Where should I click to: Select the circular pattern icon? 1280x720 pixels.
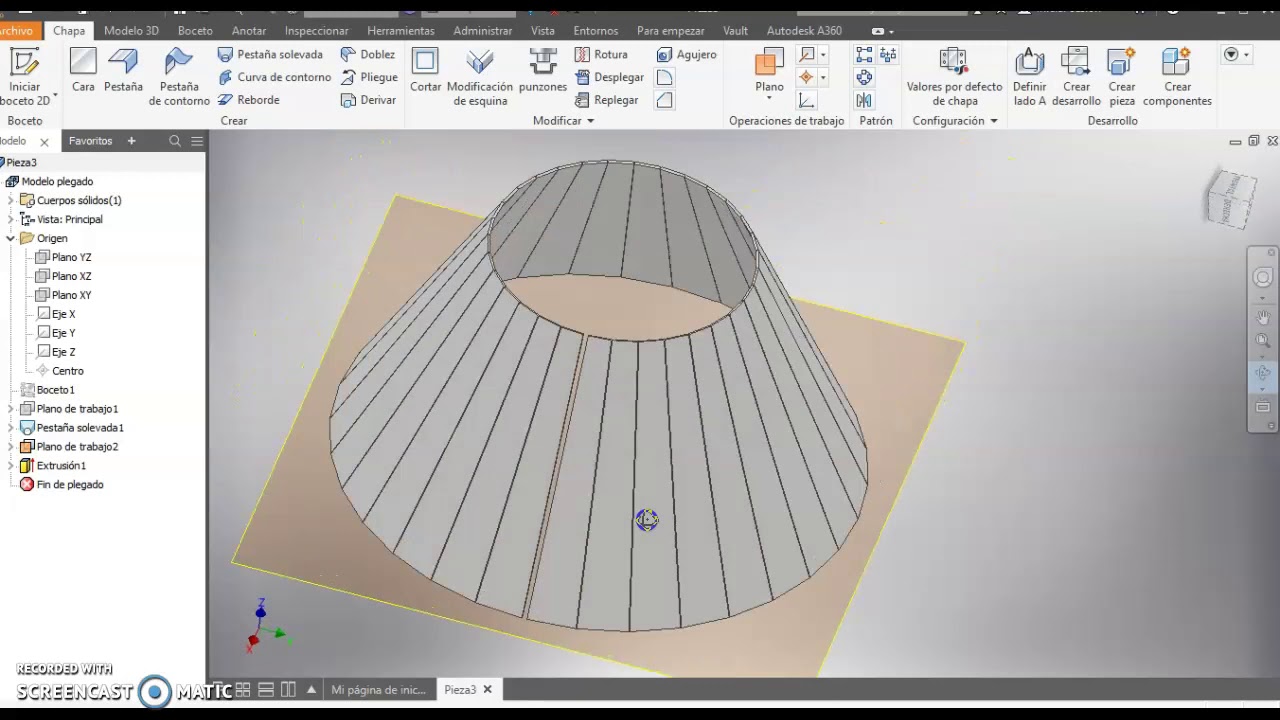click(864, 77)
